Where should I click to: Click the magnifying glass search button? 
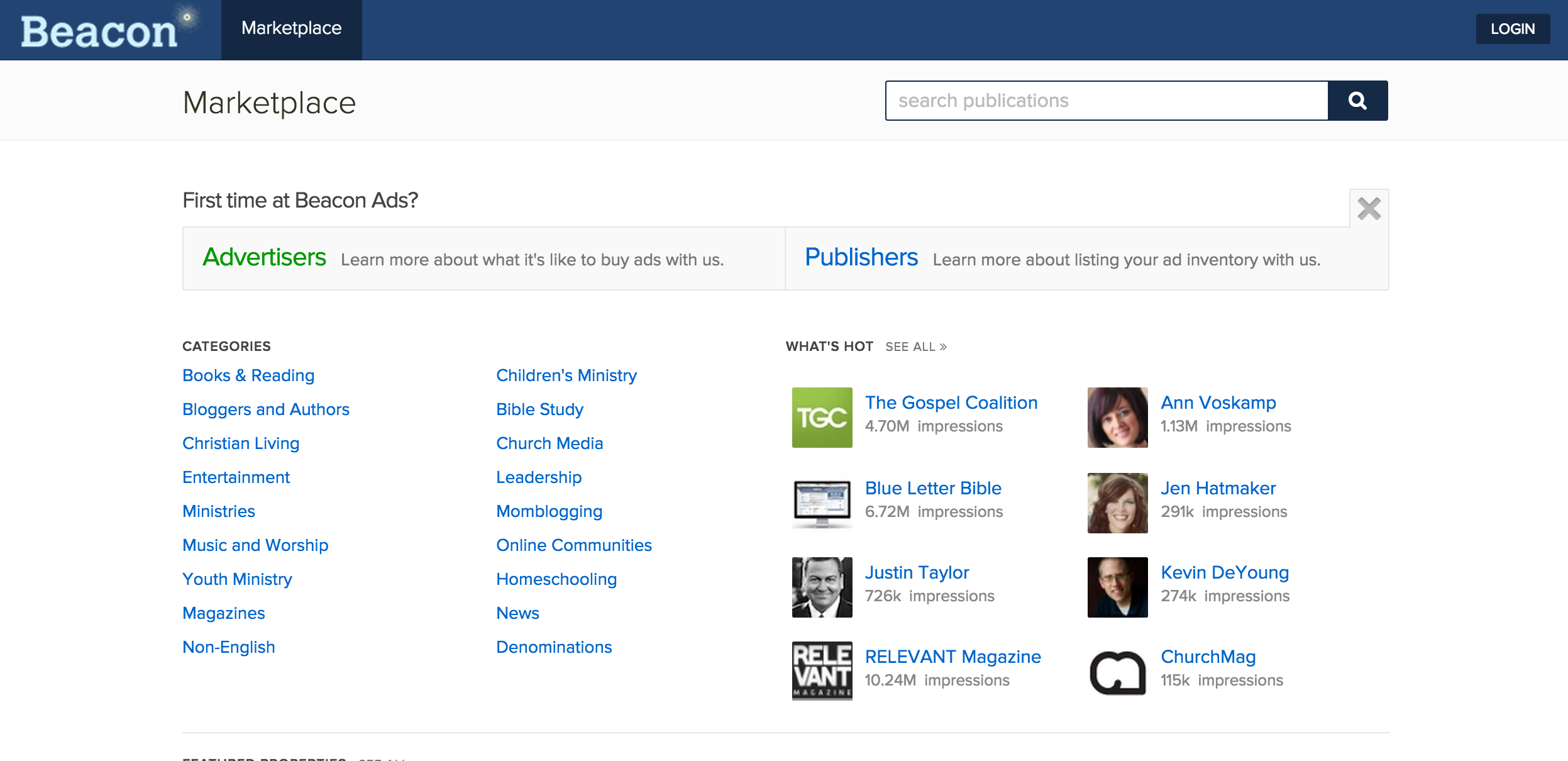1357,101
